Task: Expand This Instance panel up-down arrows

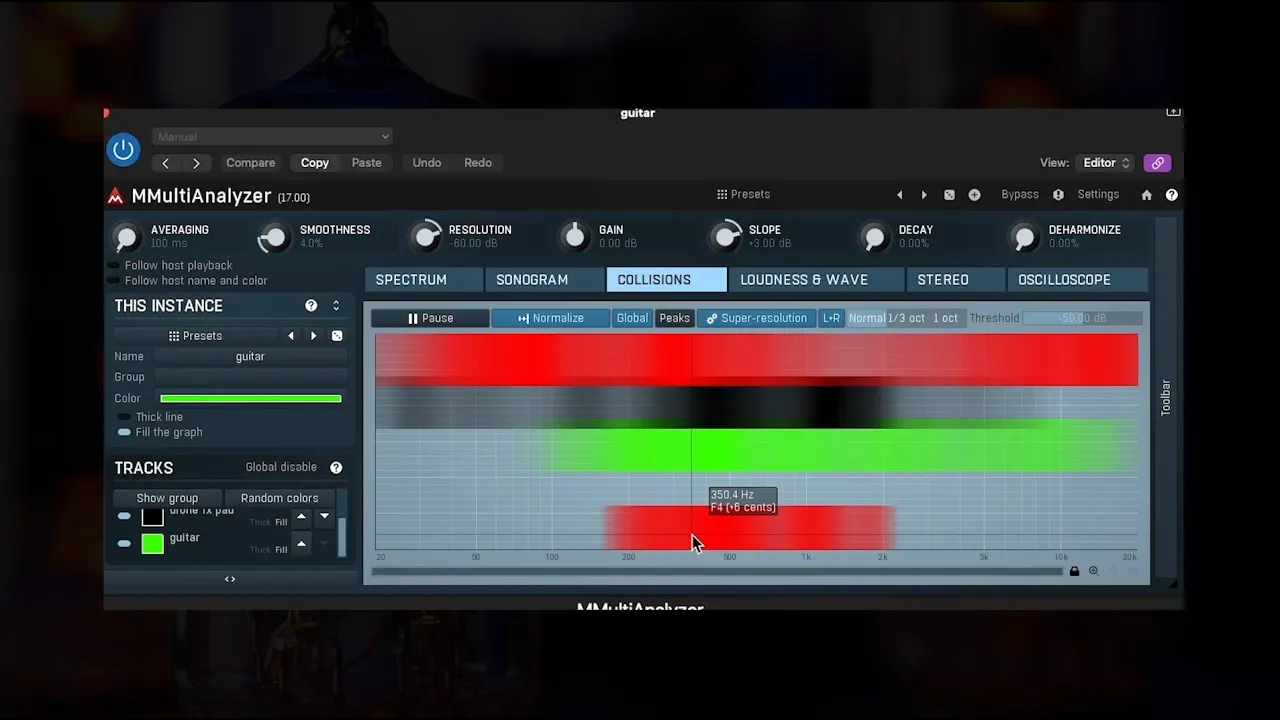Action: [336, 306]
